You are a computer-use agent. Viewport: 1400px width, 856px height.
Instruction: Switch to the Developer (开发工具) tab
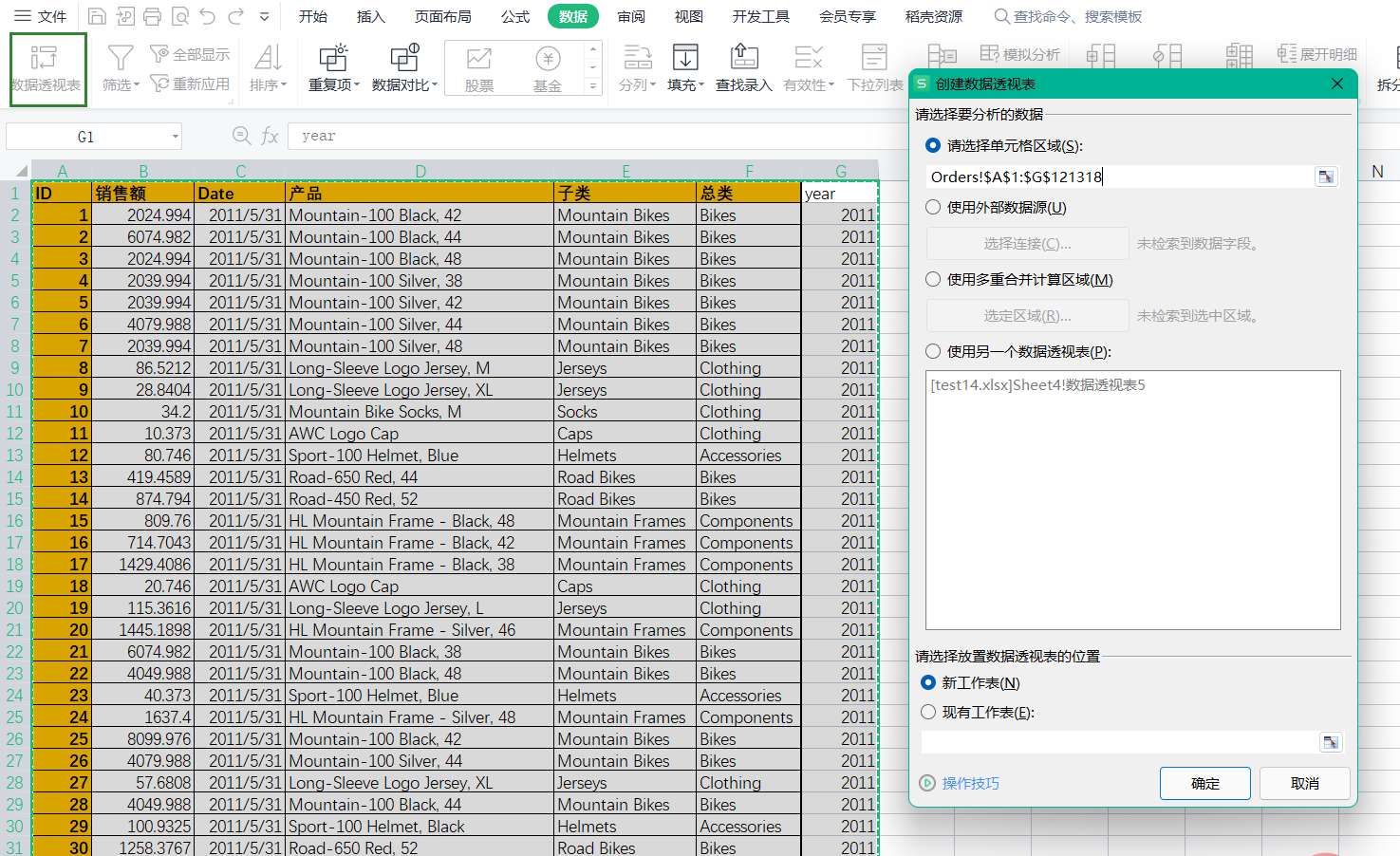(x=761, y=16)
